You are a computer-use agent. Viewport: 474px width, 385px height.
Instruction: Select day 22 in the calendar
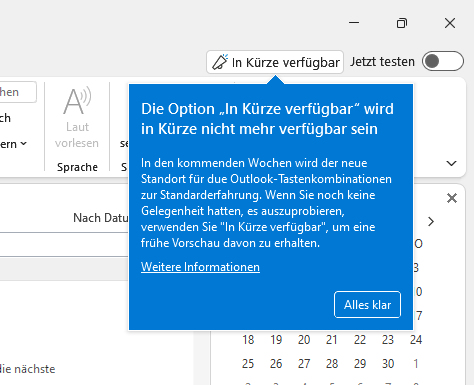[360, 340]
